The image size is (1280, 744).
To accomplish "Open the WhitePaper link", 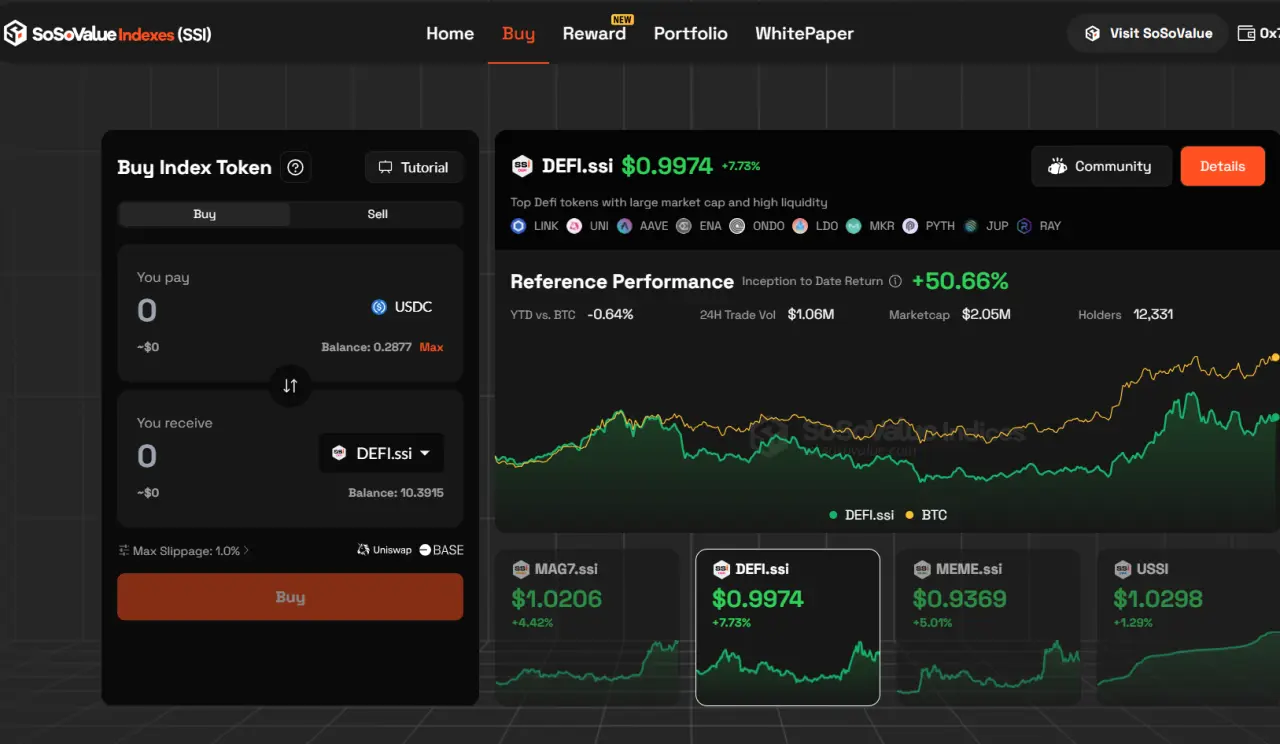I will tap(804, 33).
